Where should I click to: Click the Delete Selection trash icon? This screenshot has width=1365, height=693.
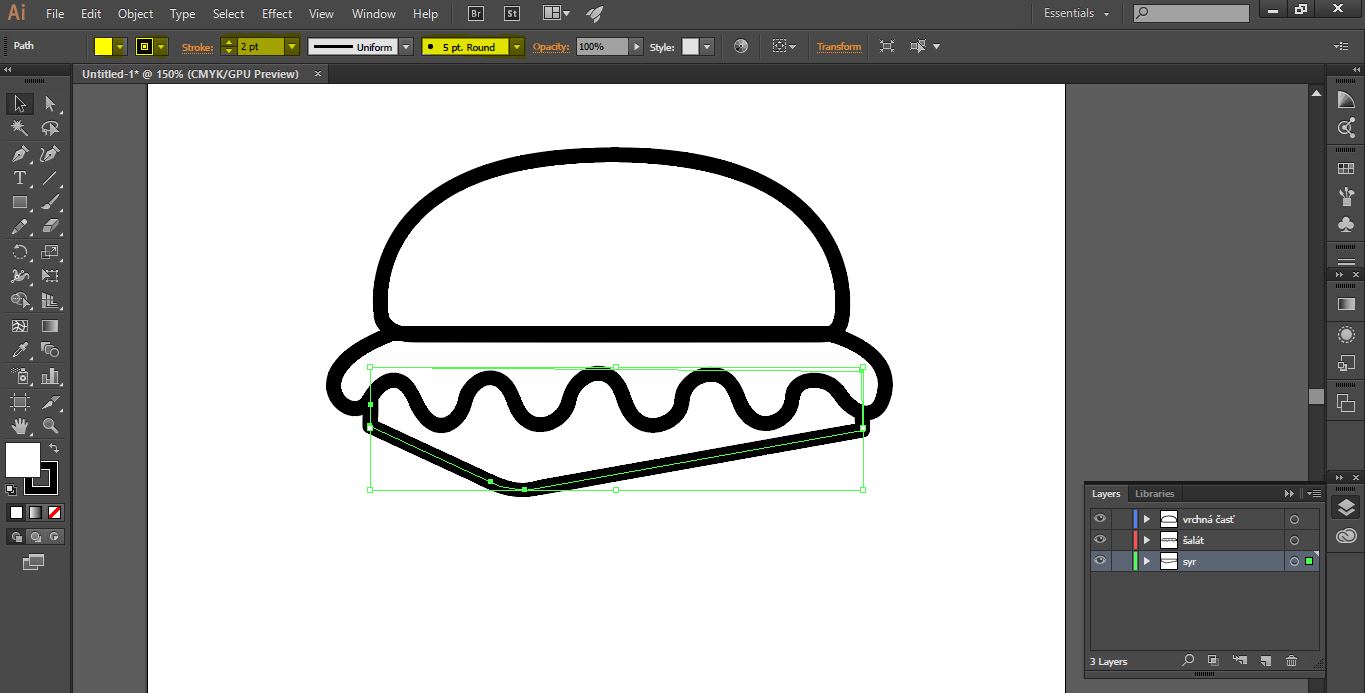[1291, 661]
